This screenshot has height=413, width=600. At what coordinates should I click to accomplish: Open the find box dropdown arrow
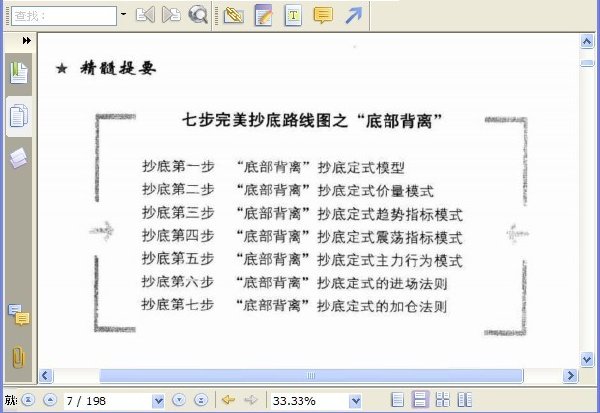click(123, 15)
